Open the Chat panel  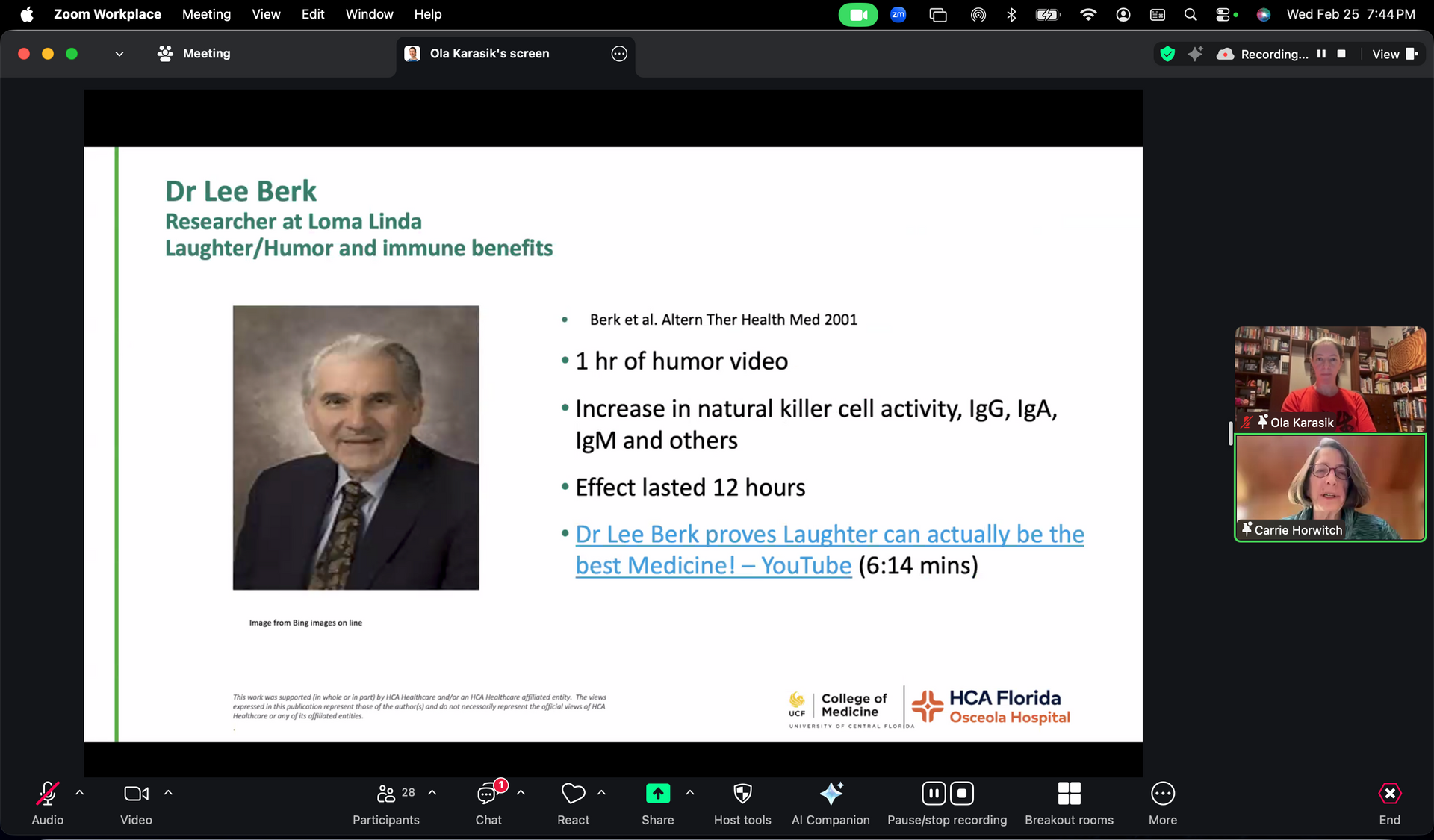pos(488,794)
